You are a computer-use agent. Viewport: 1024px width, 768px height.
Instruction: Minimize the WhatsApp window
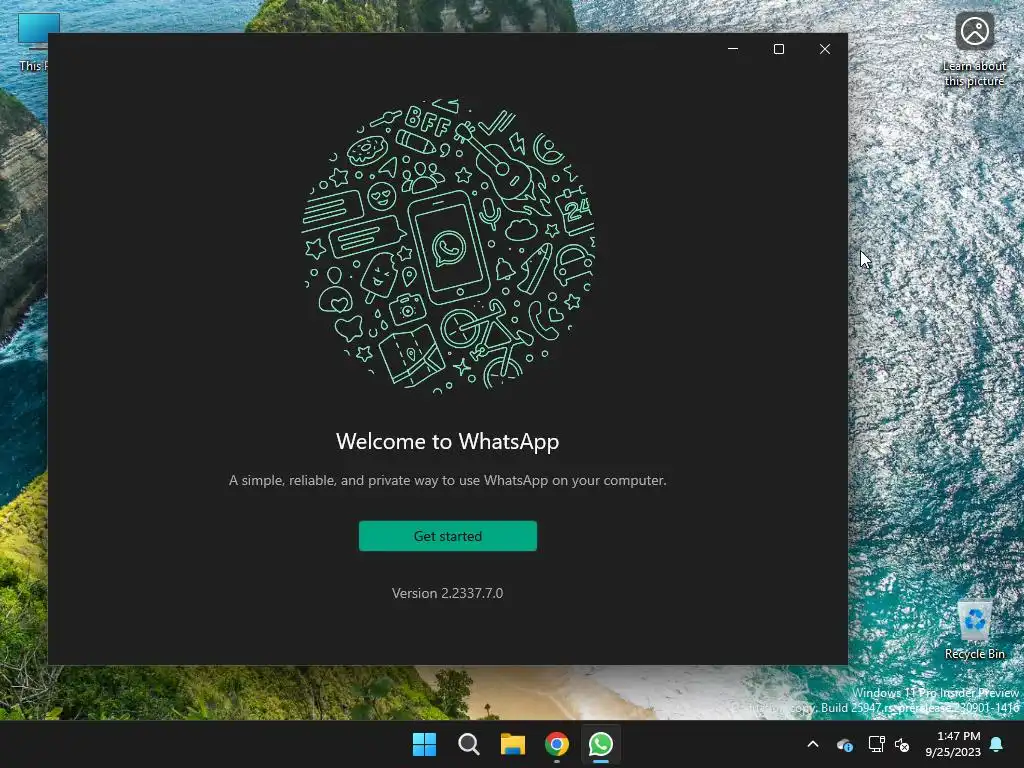pos(733,49)
